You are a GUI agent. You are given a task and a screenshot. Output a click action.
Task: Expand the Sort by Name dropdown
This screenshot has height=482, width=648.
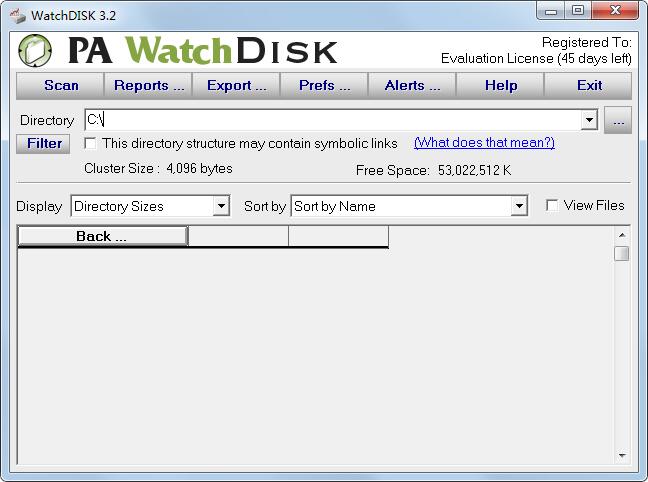(518, 206)
